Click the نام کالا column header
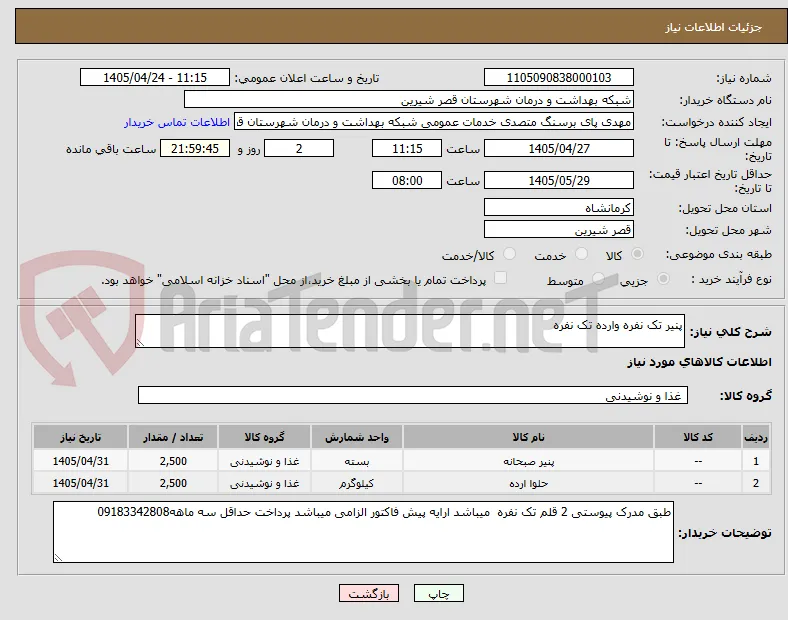788x620 pixels. pyautogui.click(x=528, y=437)
